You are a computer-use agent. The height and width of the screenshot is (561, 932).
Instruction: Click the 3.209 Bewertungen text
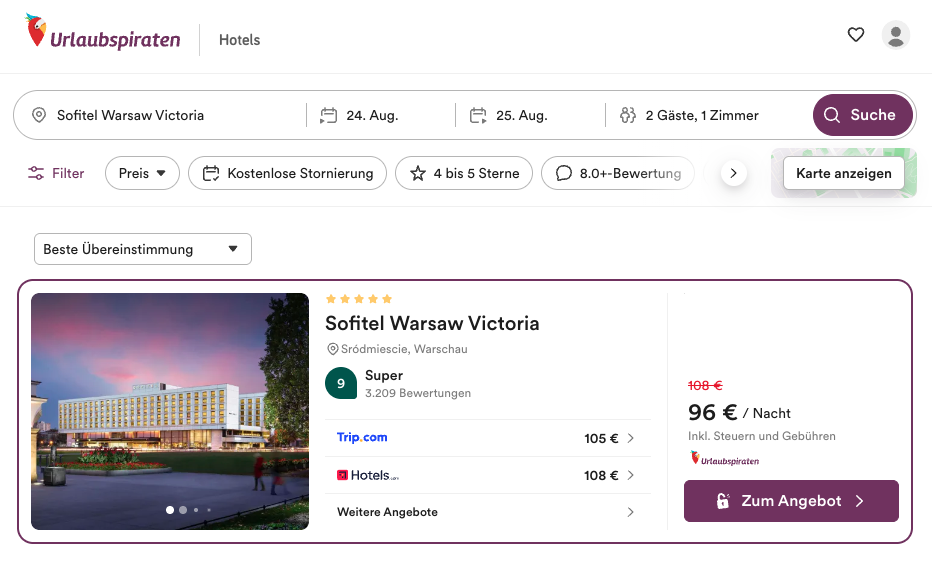point(418,393)
